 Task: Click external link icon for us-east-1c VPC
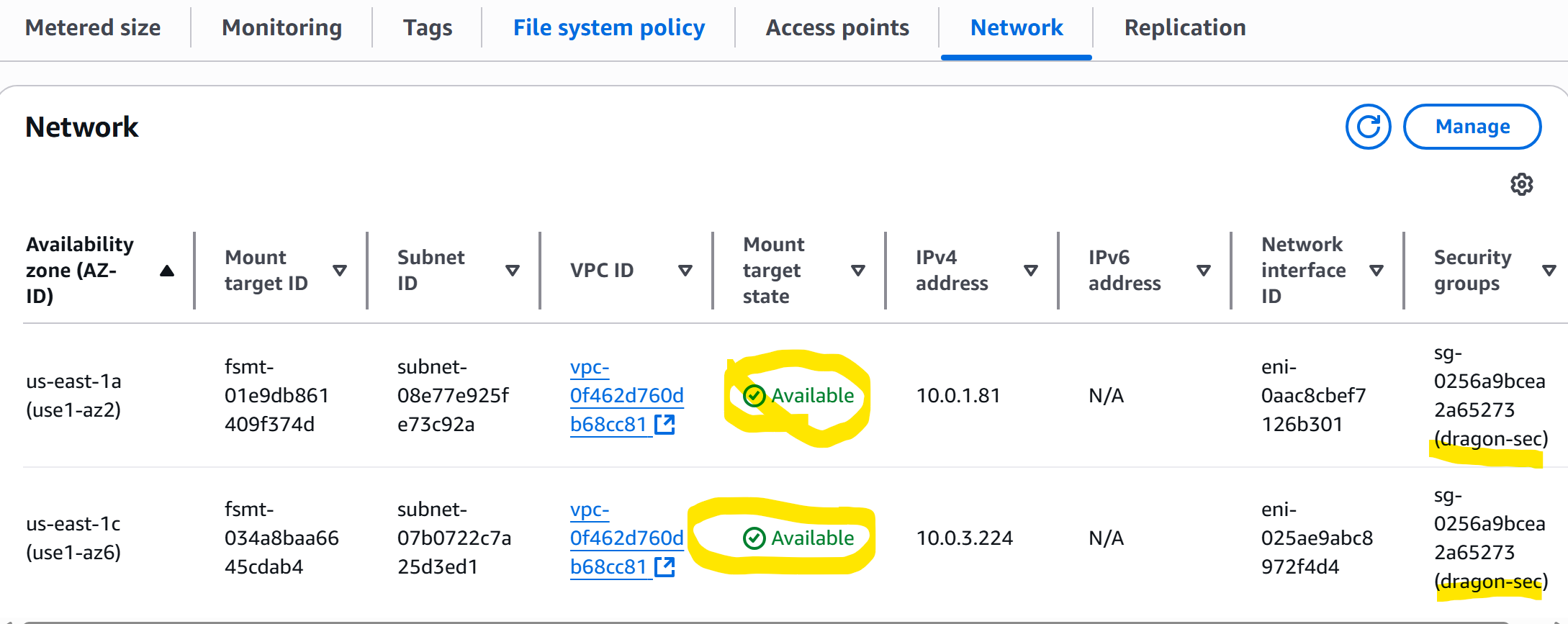(x=664, y=567)
